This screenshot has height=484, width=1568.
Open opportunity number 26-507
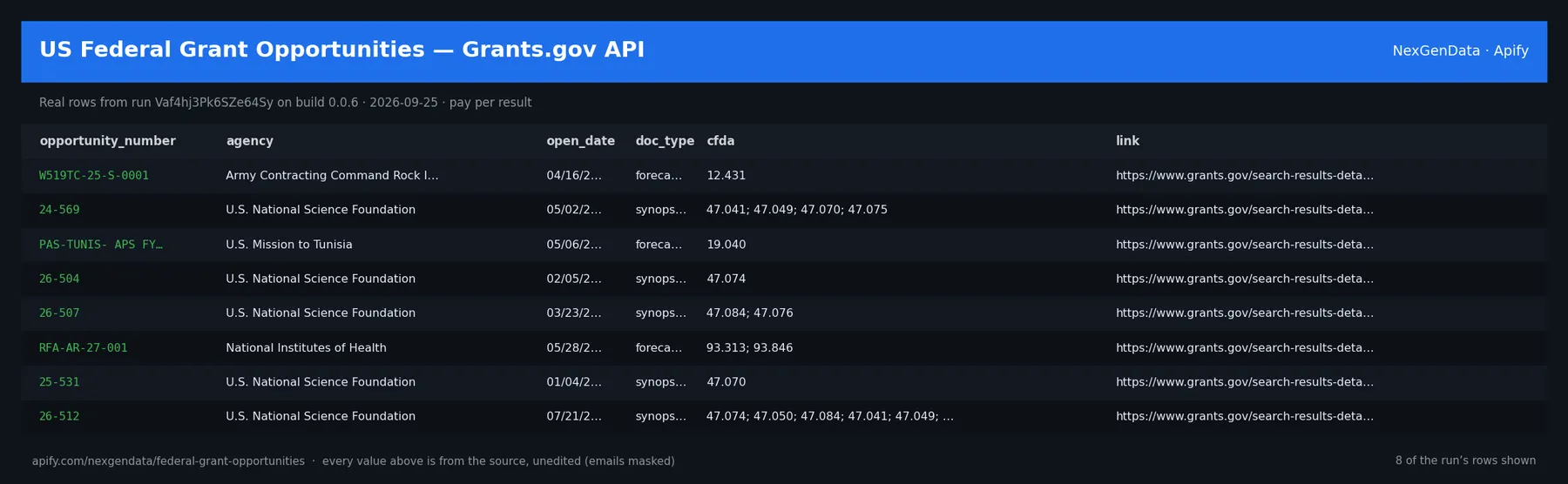click(x=59, y=313)
